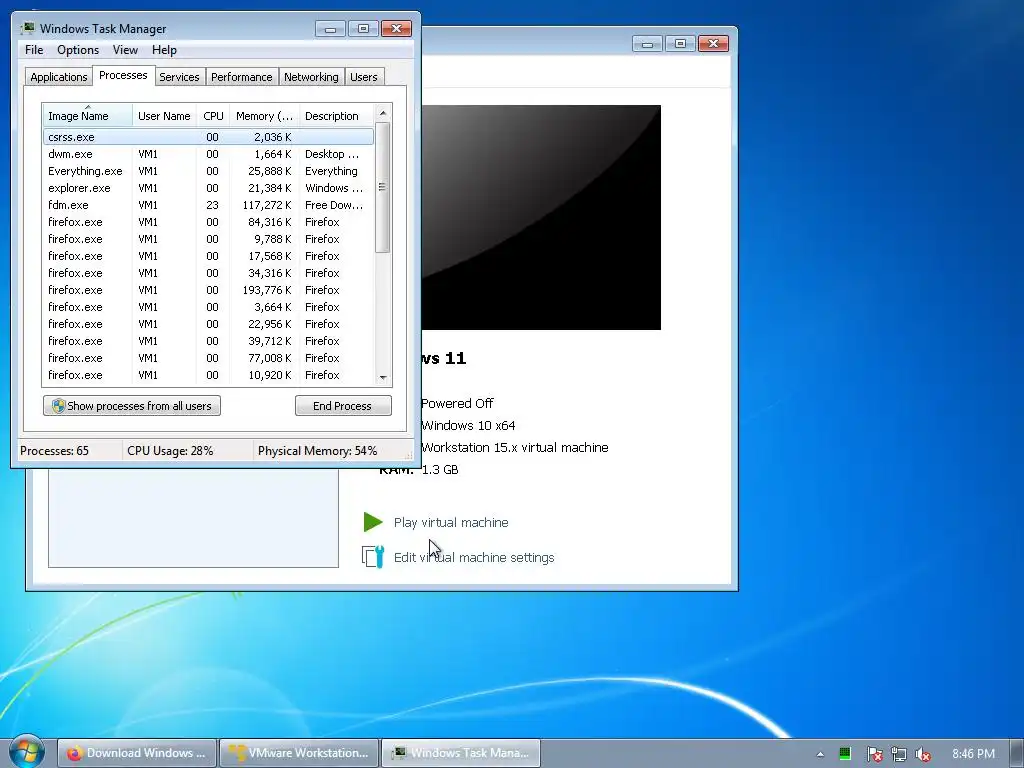Sort by Image Name column header
1024x768 pixels.
pos(88,116)
